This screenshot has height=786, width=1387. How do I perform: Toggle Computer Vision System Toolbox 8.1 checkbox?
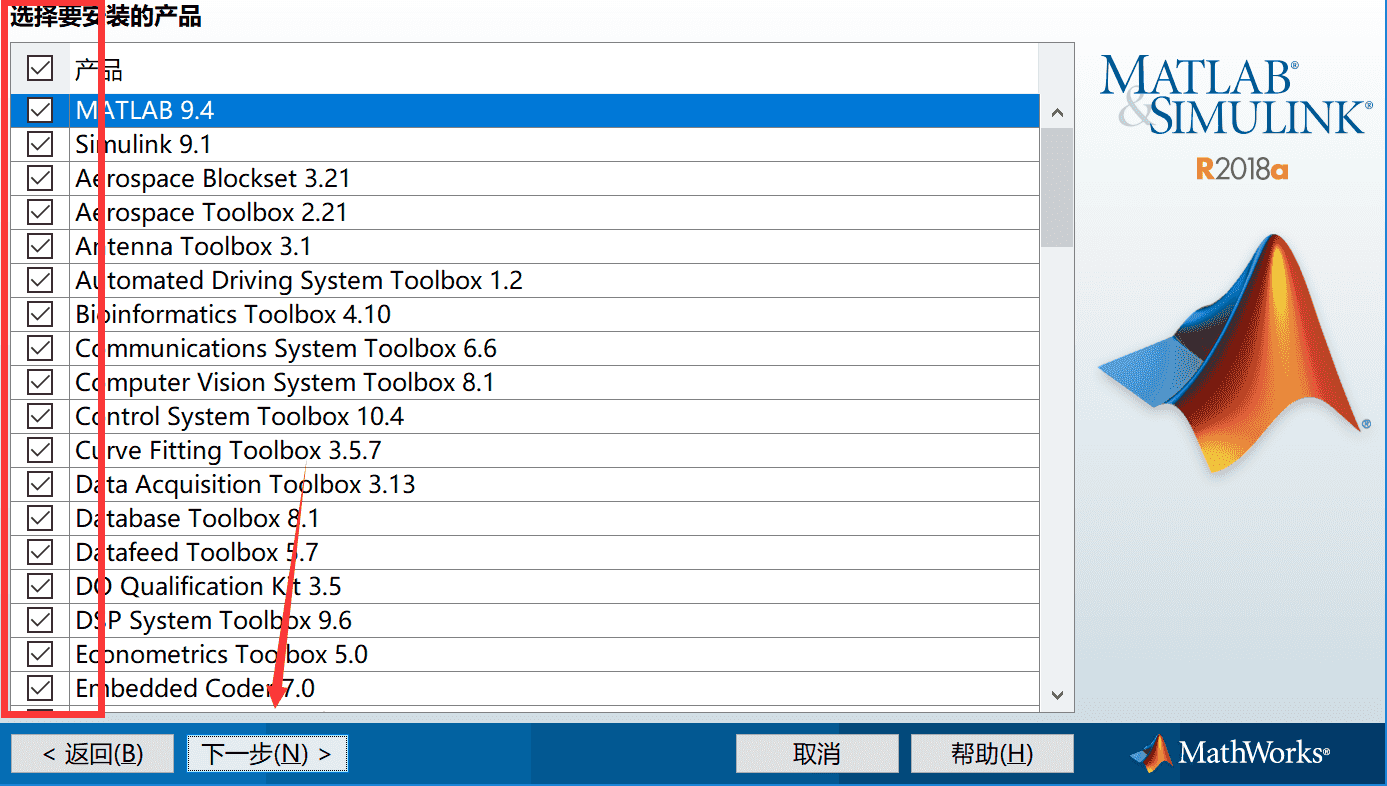tap(40, 382)
